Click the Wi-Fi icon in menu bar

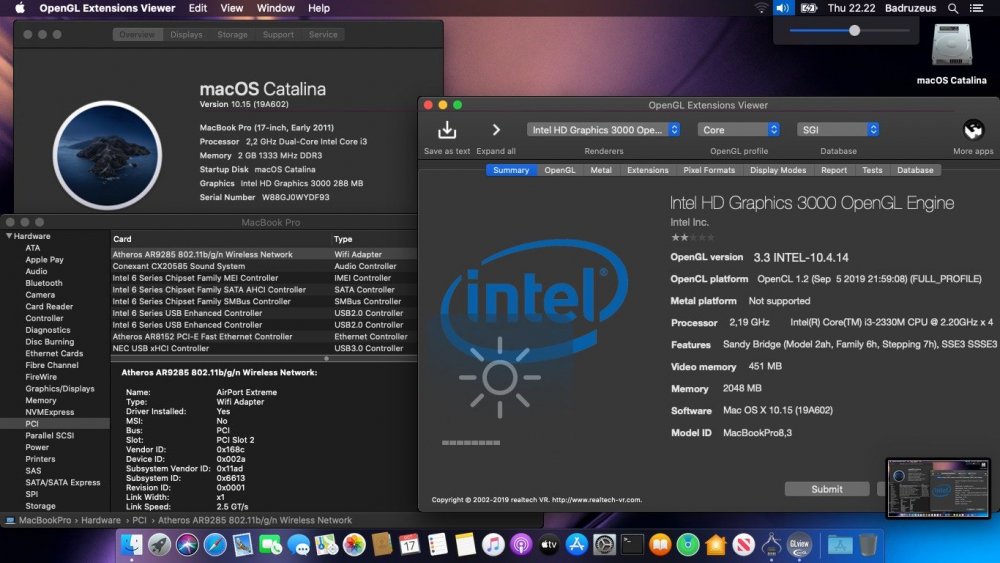[761, 8]
